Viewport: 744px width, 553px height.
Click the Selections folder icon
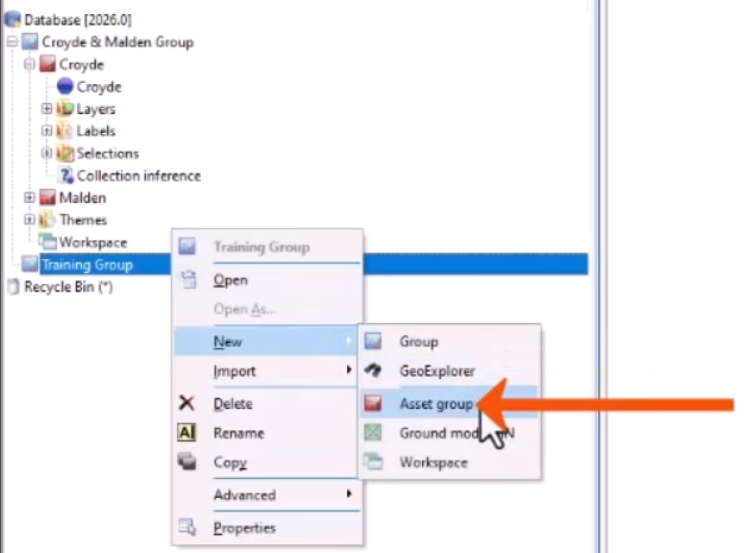point(65,153)
